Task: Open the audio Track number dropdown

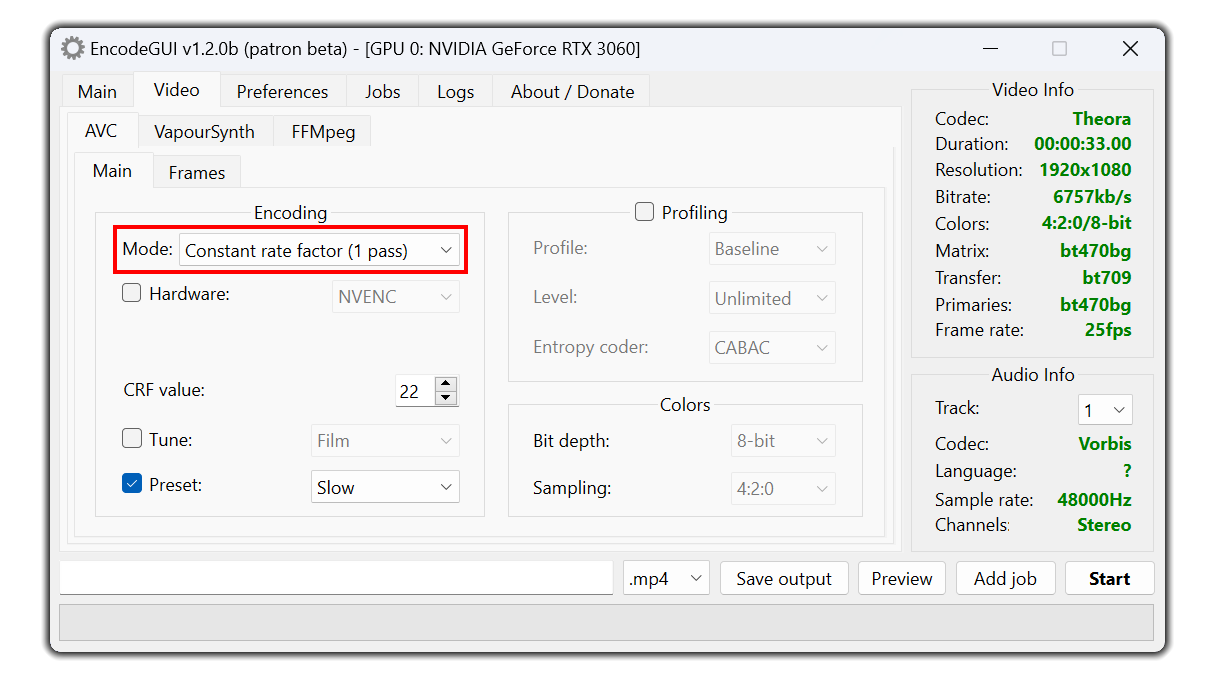Action: (1105, 410)
